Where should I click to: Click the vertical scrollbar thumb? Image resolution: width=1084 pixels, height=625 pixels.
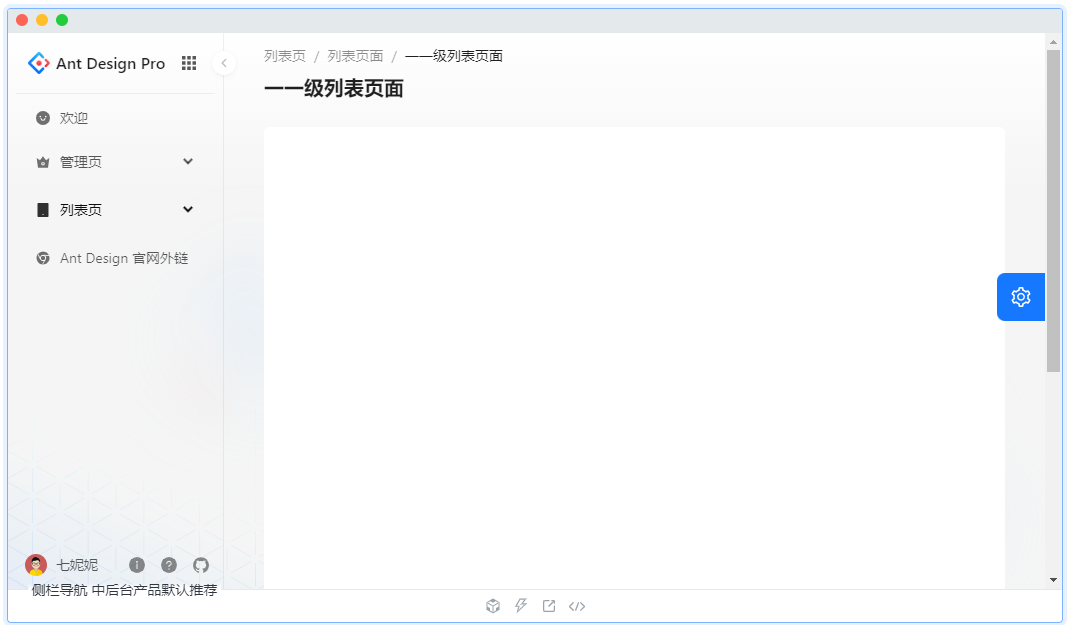point(1053,211)
